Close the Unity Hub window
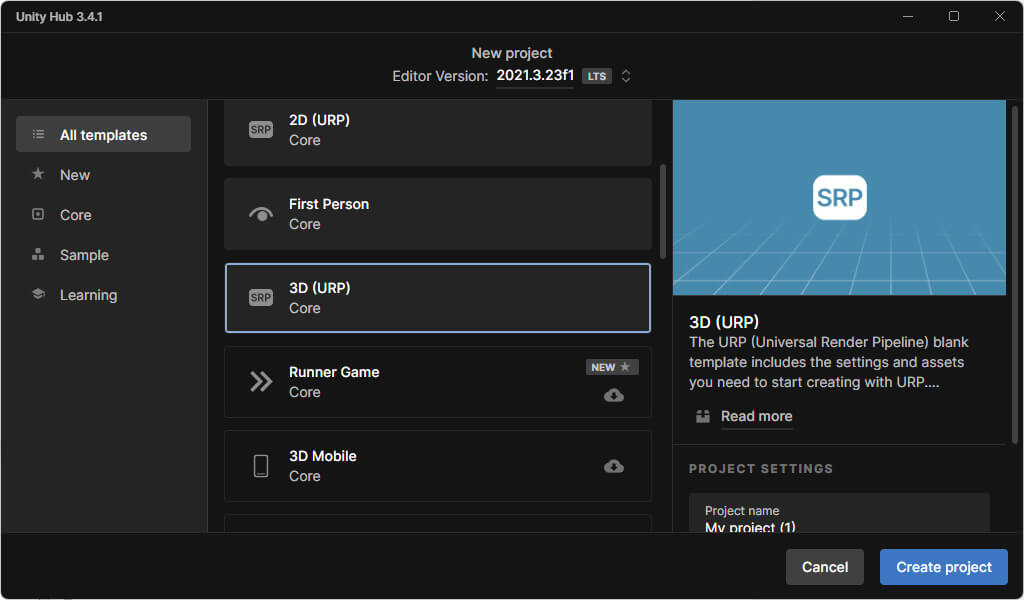This screenshot has width=1024, height=600. click(1000, 16)
